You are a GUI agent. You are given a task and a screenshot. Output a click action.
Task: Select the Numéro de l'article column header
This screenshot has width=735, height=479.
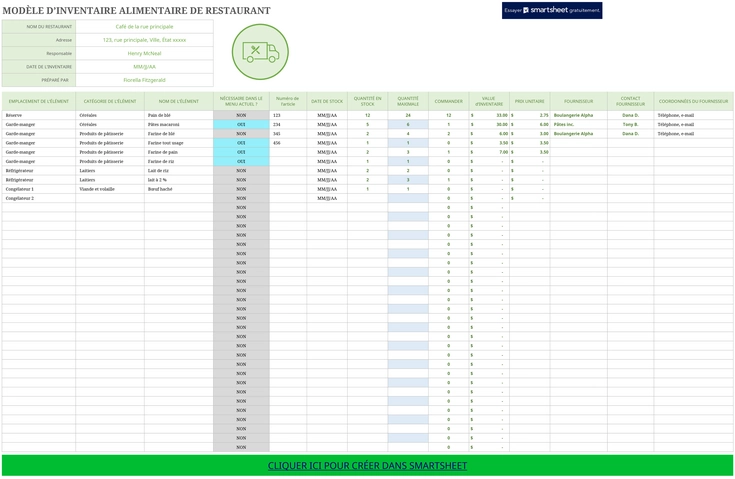(288, 101)
